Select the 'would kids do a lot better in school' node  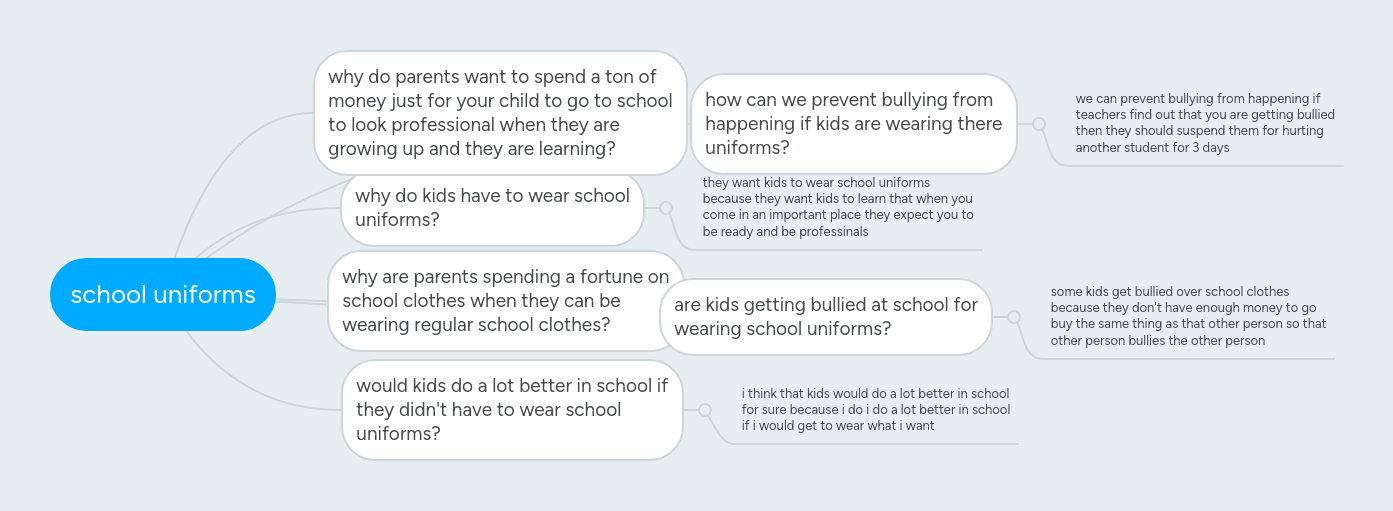pyautogui.click(x=512, y=410)
